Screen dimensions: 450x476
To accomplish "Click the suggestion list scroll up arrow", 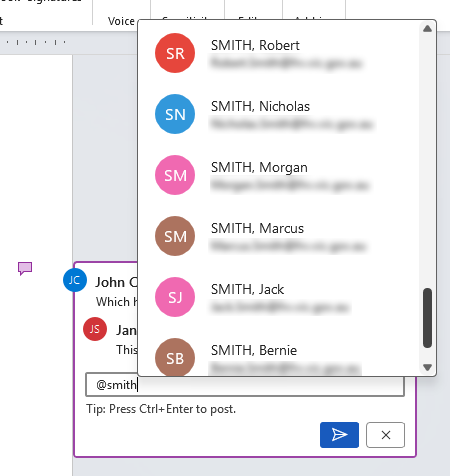I will [x=427, y=29].
